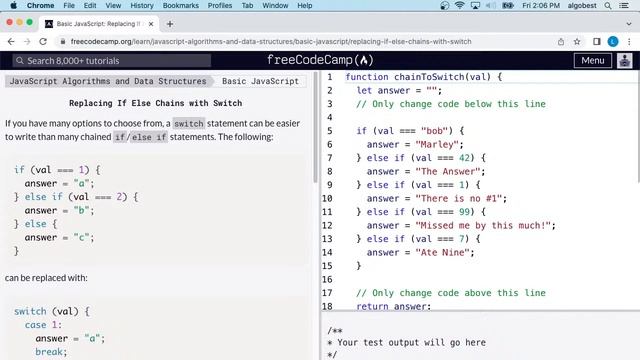Click the return answer line in editor

393,306
